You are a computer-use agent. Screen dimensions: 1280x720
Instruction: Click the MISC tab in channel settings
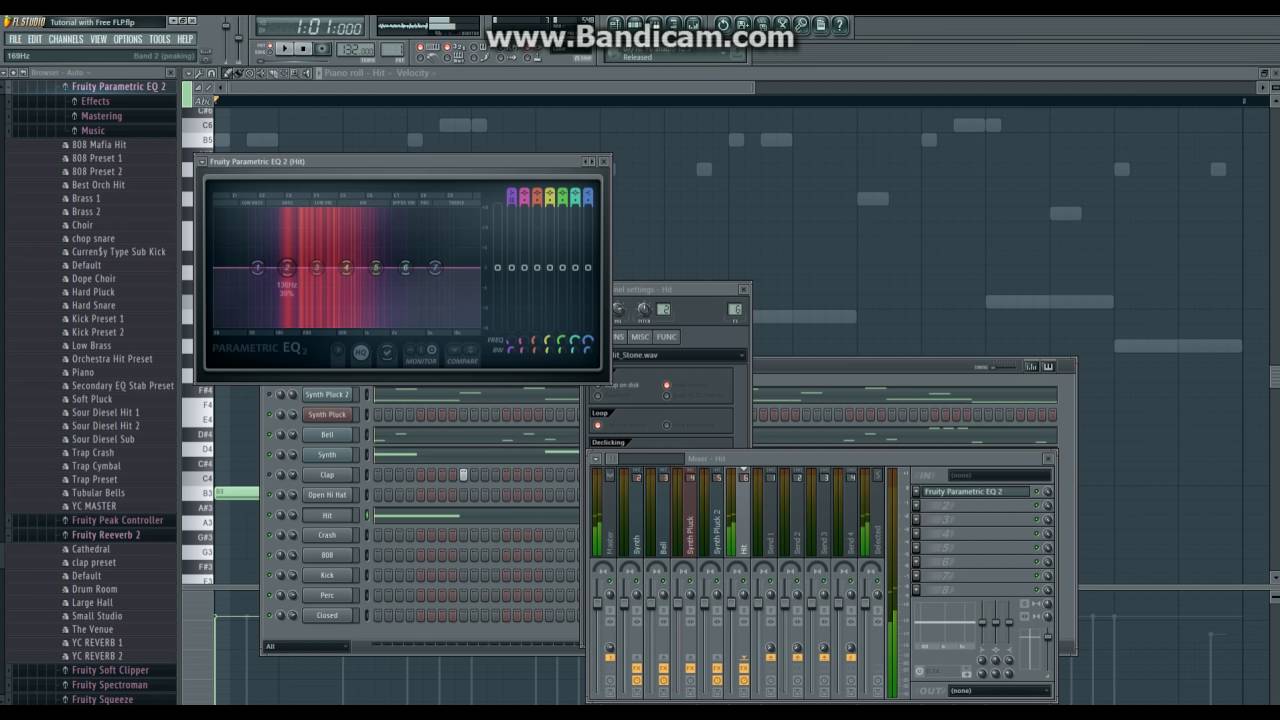640,337
